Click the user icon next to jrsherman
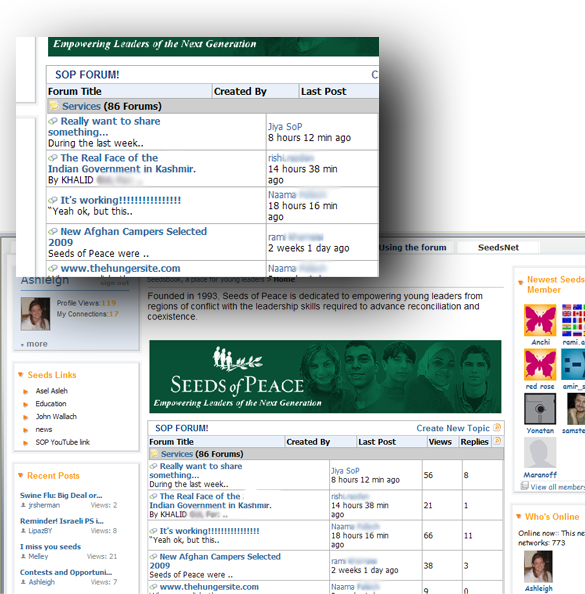The width and height of the screenshot is (585, 594). 23,505
